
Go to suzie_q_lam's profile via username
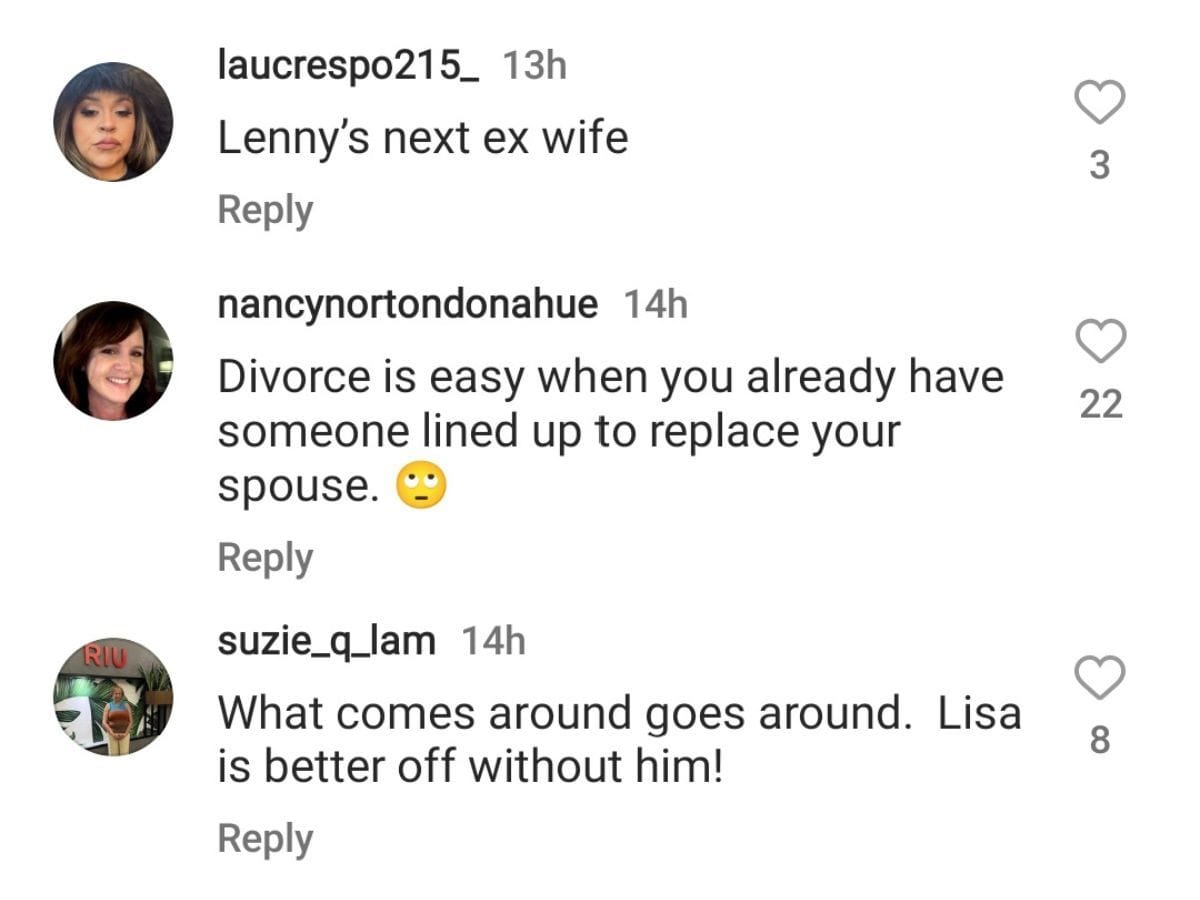pos(327,641)
